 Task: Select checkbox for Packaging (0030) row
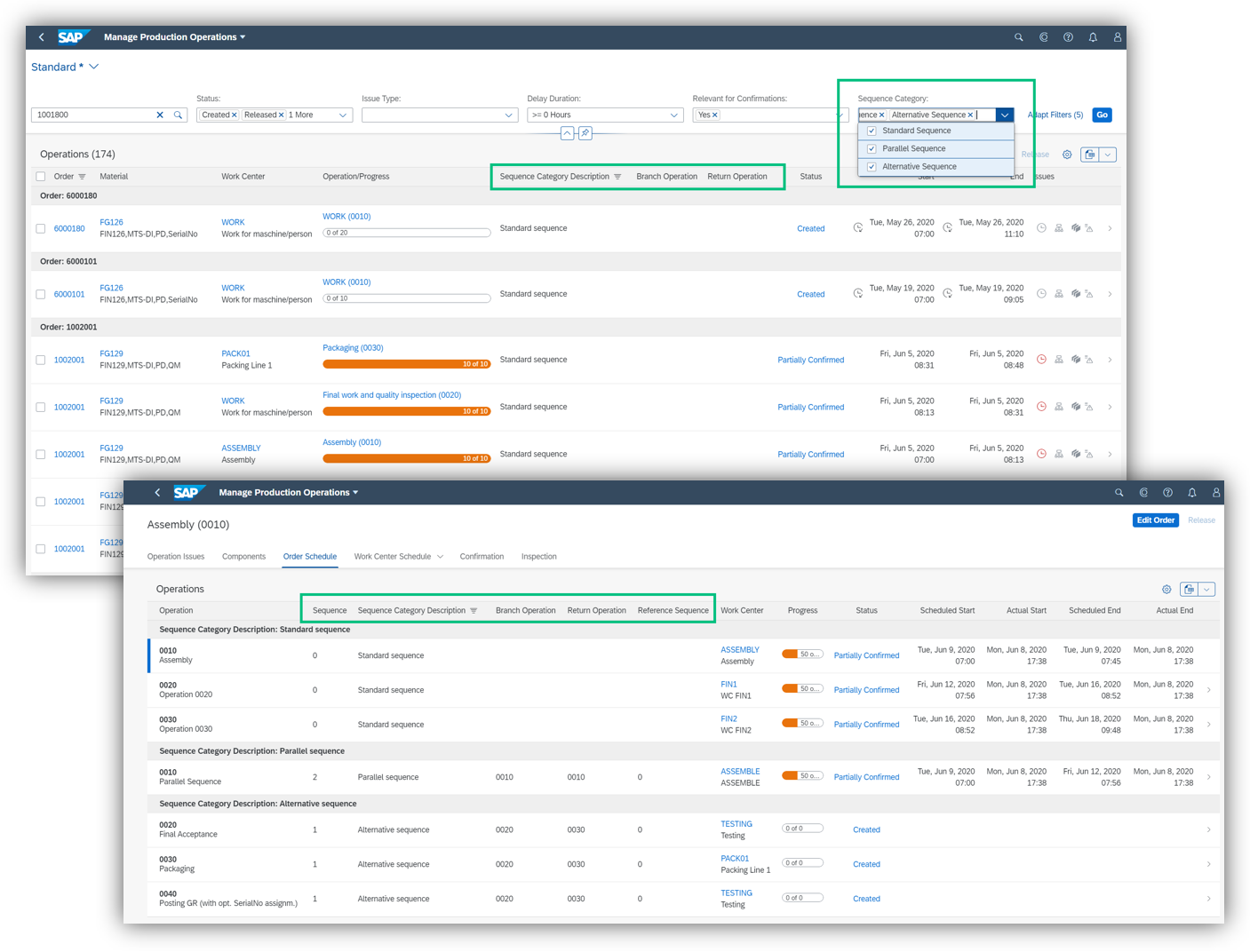41,360
